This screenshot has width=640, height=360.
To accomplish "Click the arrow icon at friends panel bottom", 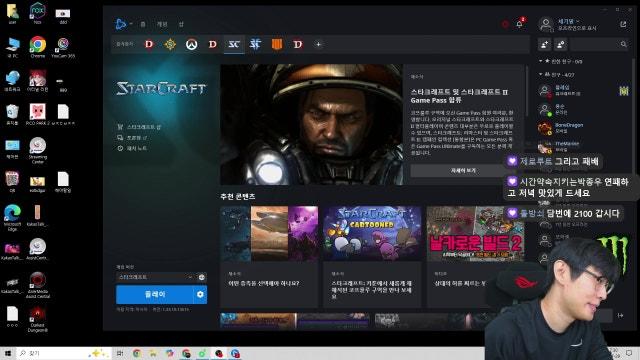I will tap(621, 315).
